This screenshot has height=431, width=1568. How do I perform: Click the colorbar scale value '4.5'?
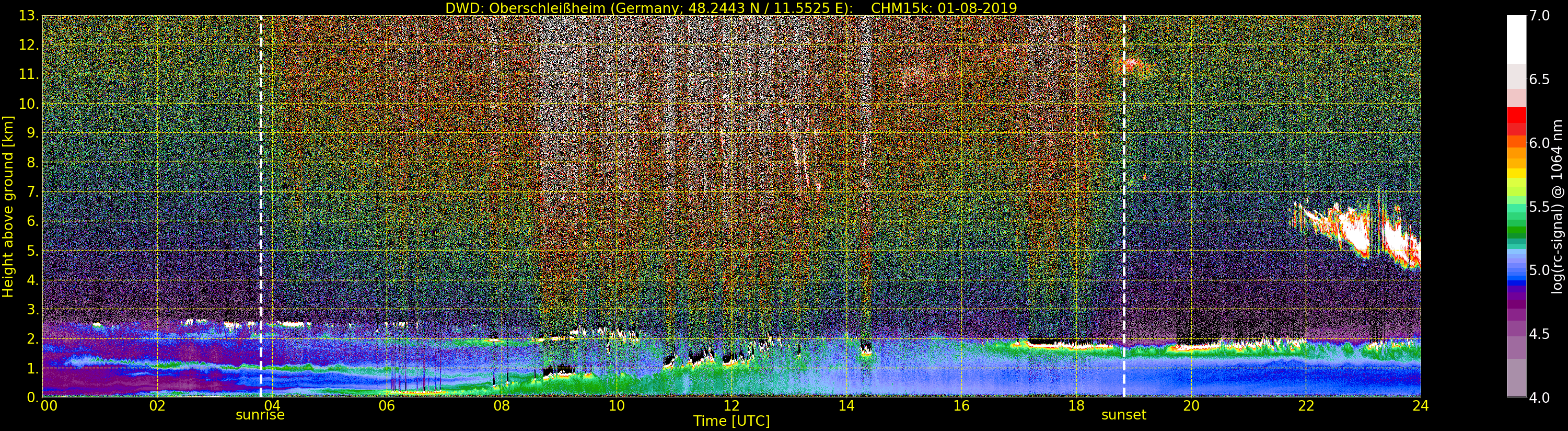1539,334
